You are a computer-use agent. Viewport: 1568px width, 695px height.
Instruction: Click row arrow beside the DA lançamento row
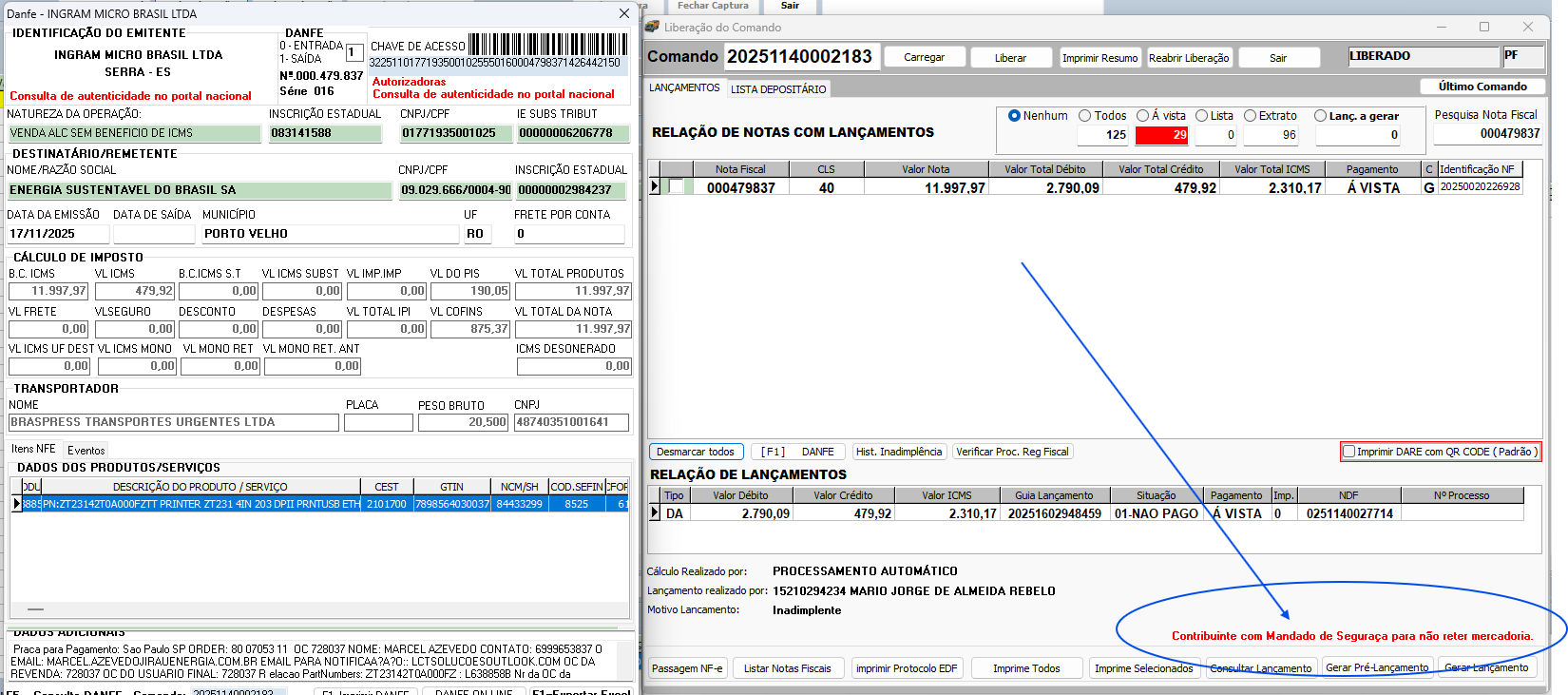(x=654, y=512)
